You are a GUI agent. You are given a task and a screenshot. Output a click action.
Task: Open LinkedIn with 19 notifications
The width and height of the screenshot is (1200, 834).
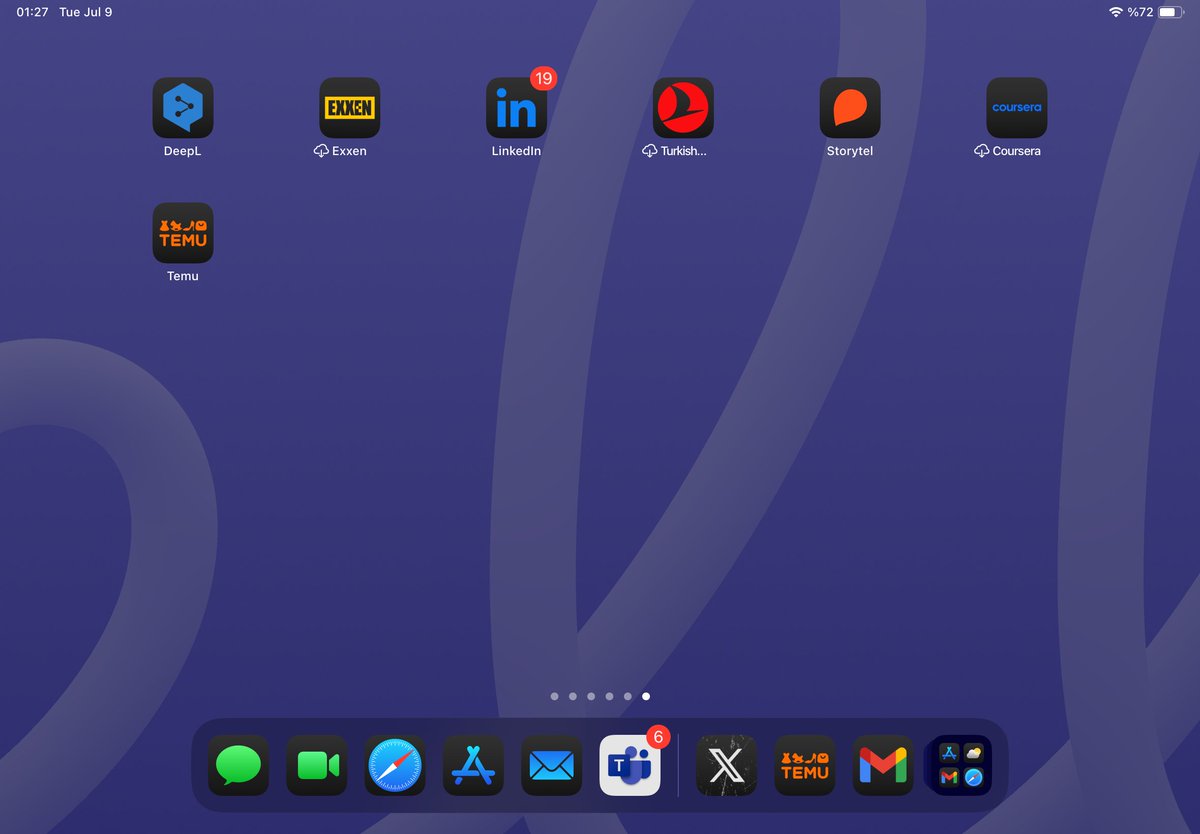[517, 108]
